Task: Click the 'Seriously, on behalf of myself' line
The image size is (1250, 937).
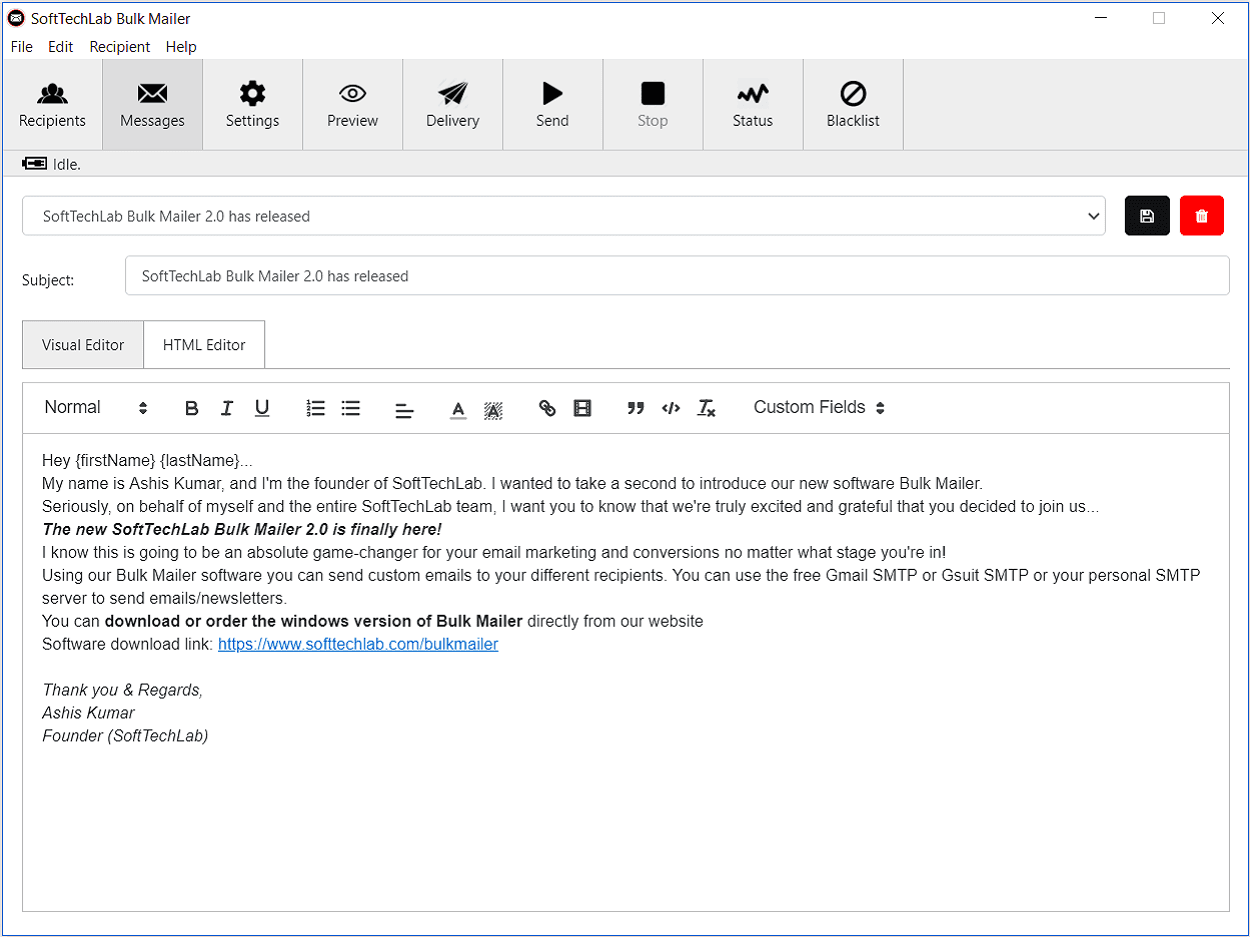Action: pos(570,506)
